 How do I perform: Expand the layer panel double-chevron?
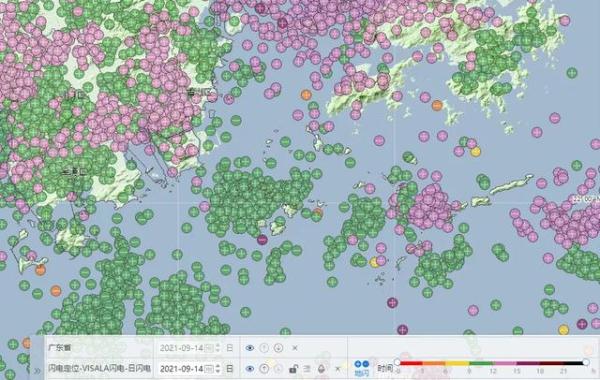[37, 370]
